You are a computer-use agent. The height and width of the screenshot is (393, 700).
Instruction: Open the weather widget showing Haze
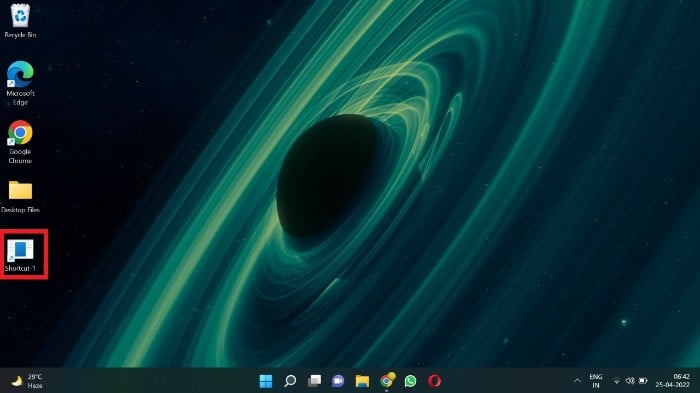[27, 381]
